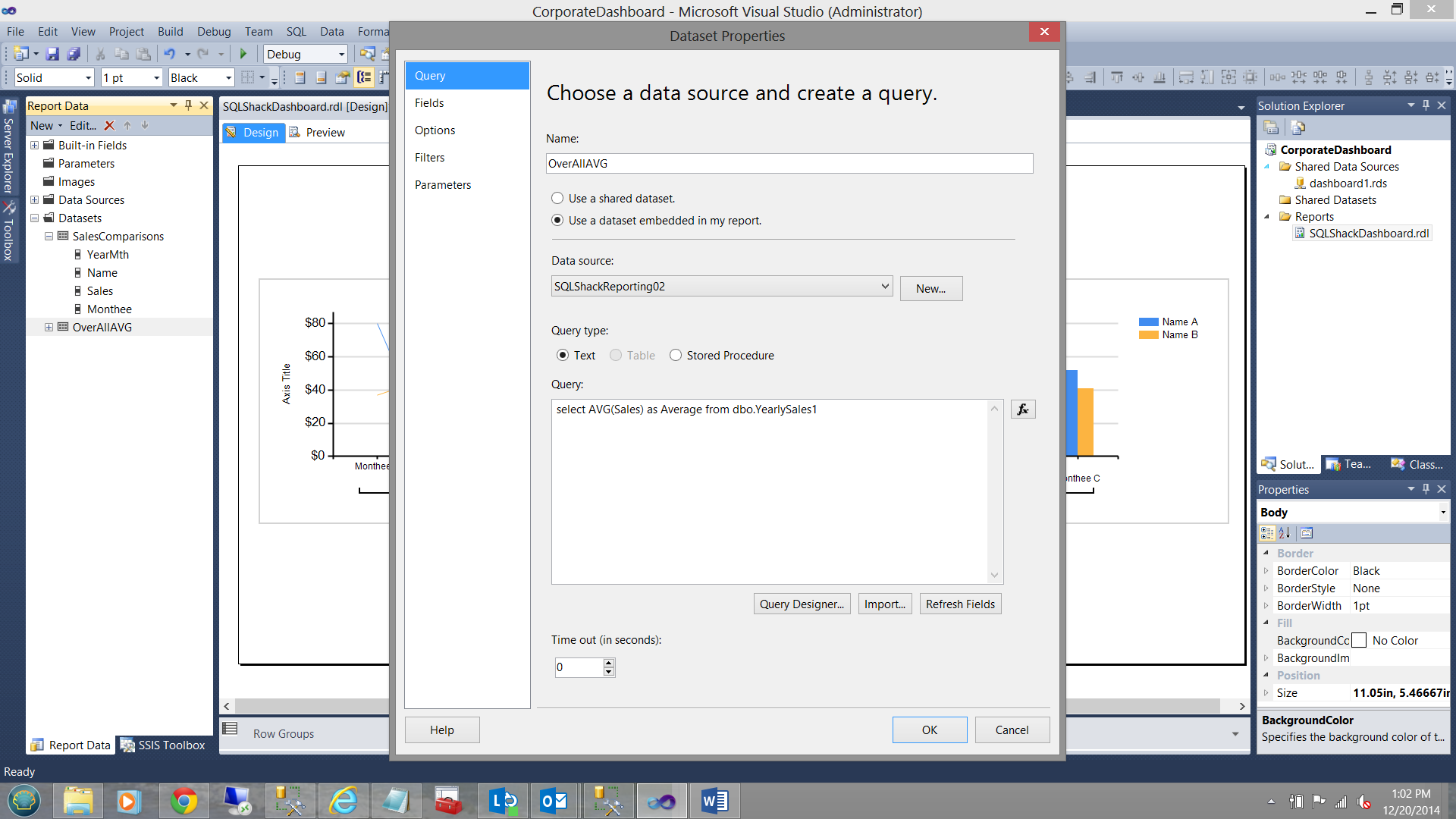Switch to the Fields page

(x=429, y=103)
